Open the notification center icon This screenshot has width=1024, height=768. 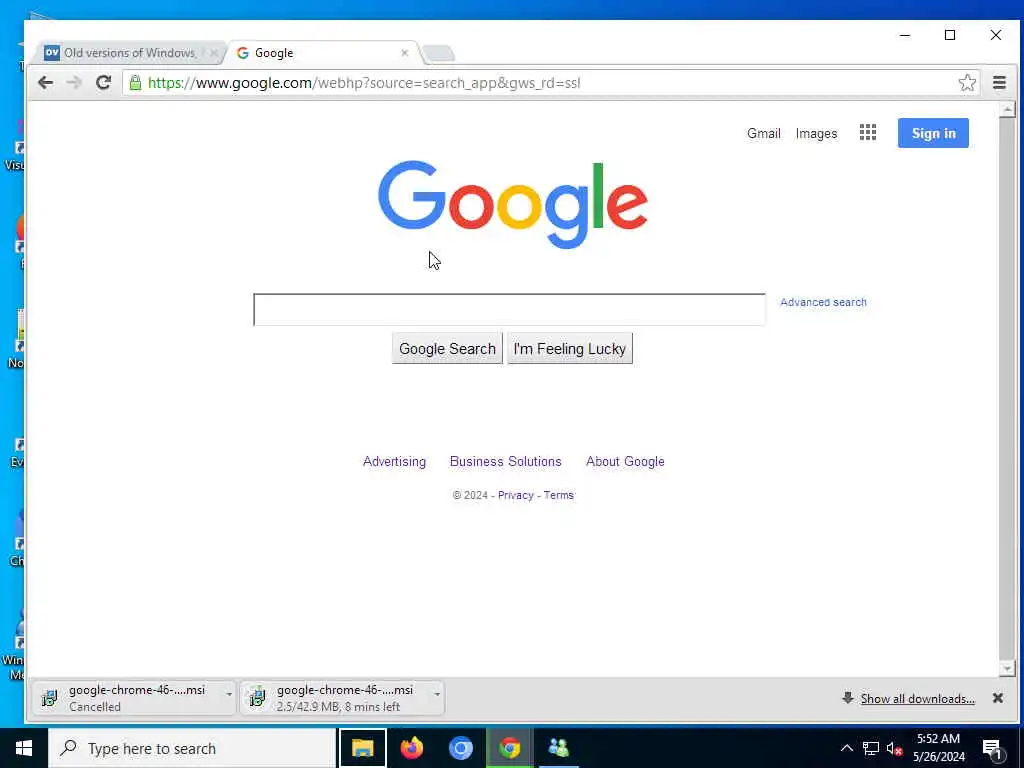[x=992, y=749]
